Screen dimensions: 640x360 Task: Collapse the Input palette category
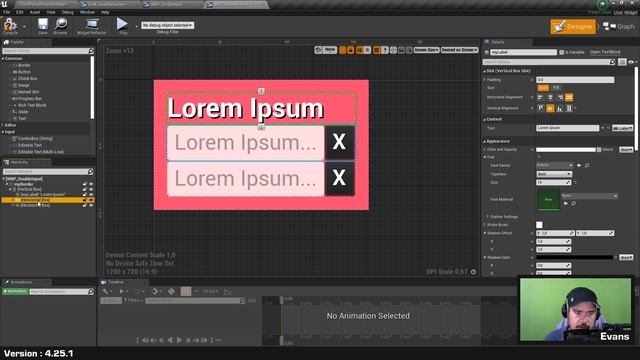pyautogui.click(x=3, y=132)
